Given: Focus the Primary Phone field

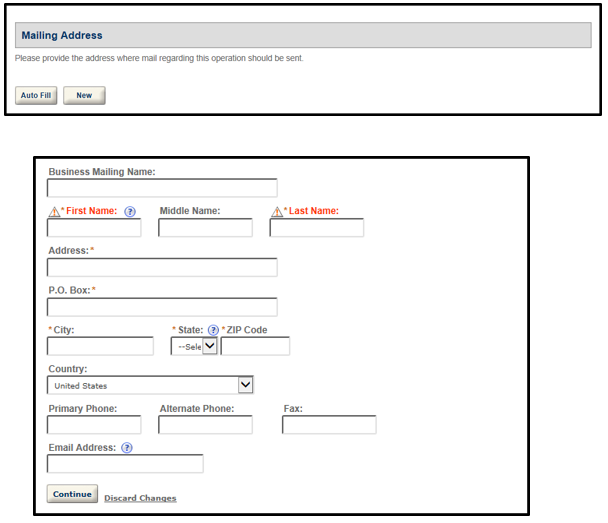Looking at the screenshot, I should click(94, 425).
